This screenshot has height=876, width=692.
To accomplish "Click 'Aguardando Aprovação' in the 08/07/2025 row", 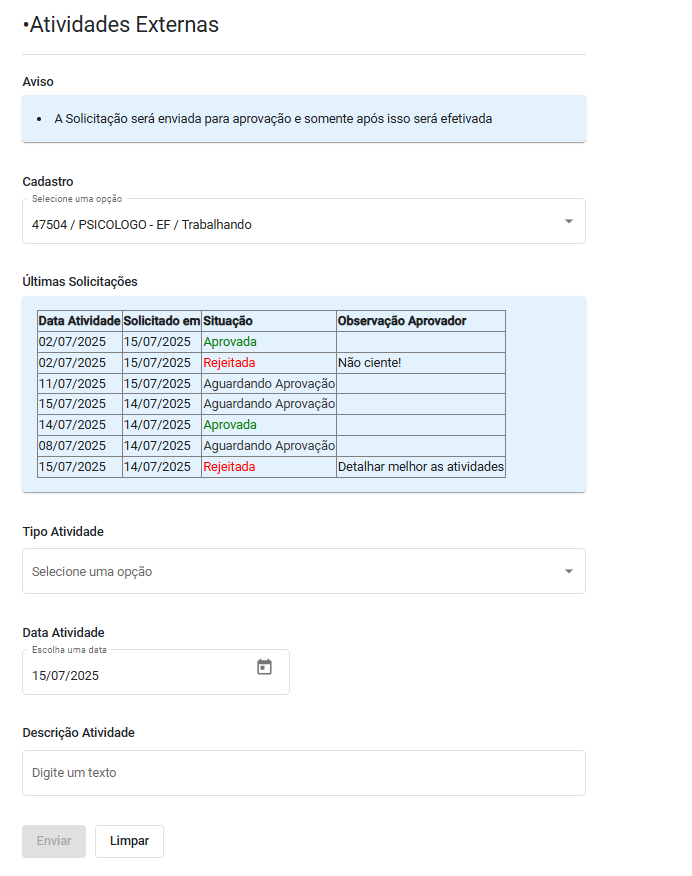I will (269, 446).
